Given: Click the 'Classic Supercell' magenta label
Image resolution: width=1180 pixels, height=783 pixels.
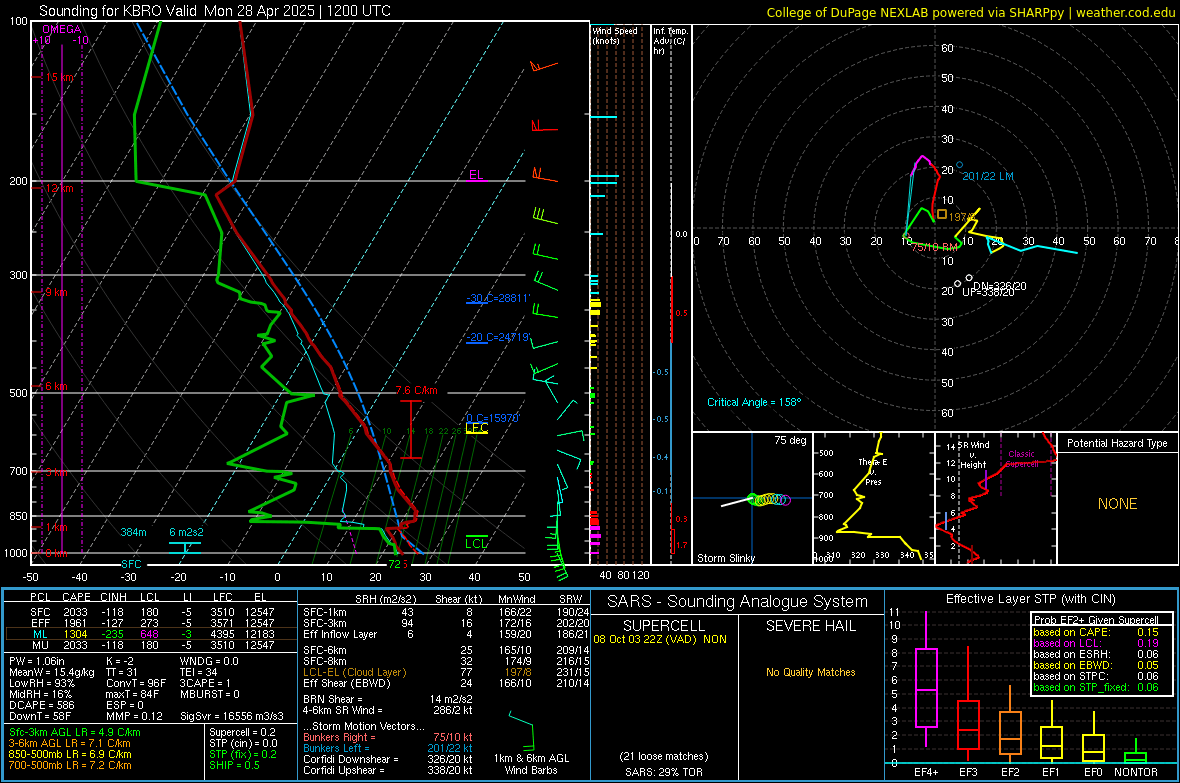Looking at the screenshot, I should (x=1022, y=459).
